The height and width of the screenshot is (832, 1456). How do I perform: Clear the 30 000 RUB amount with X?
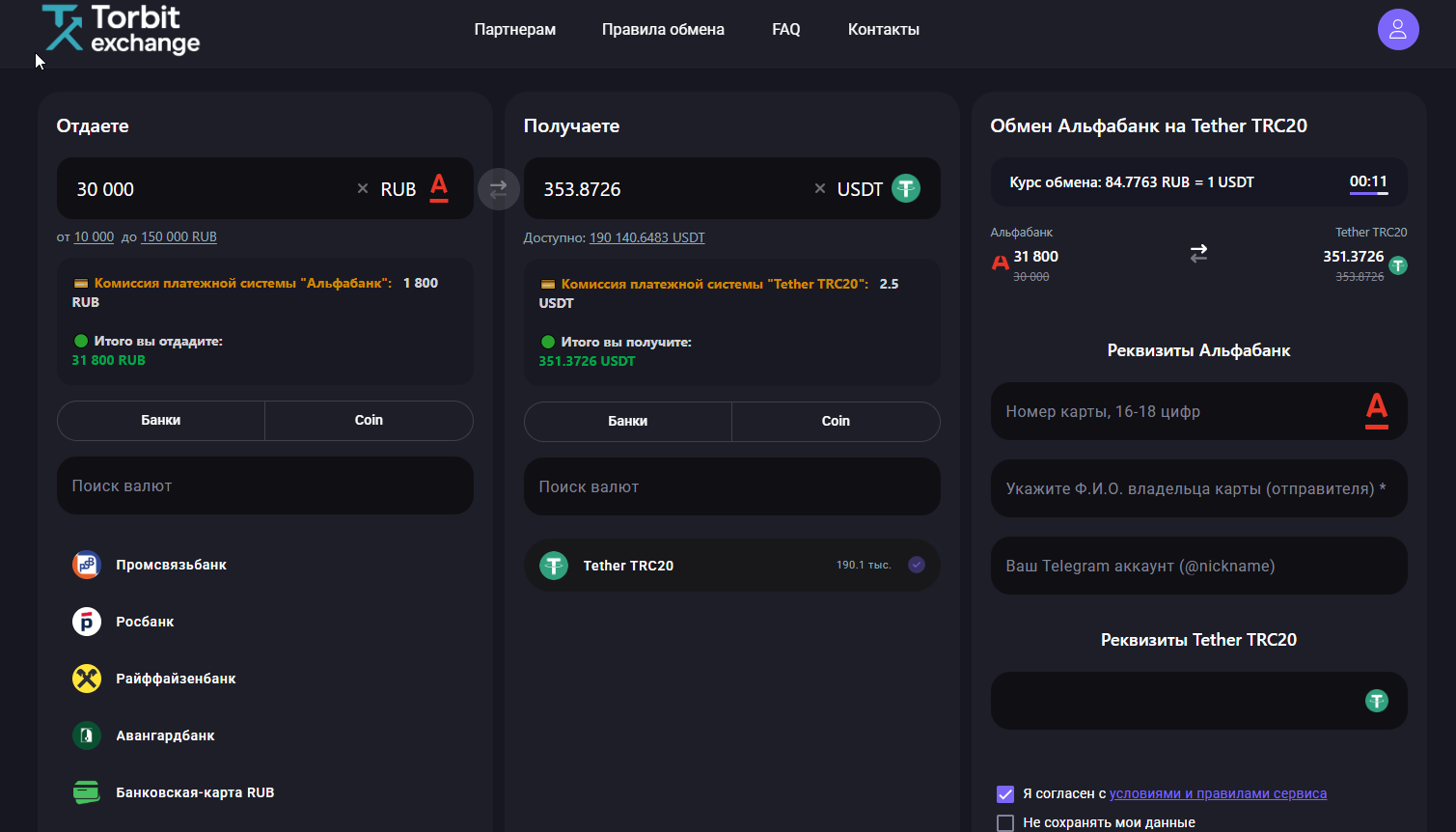pos(363,189)
